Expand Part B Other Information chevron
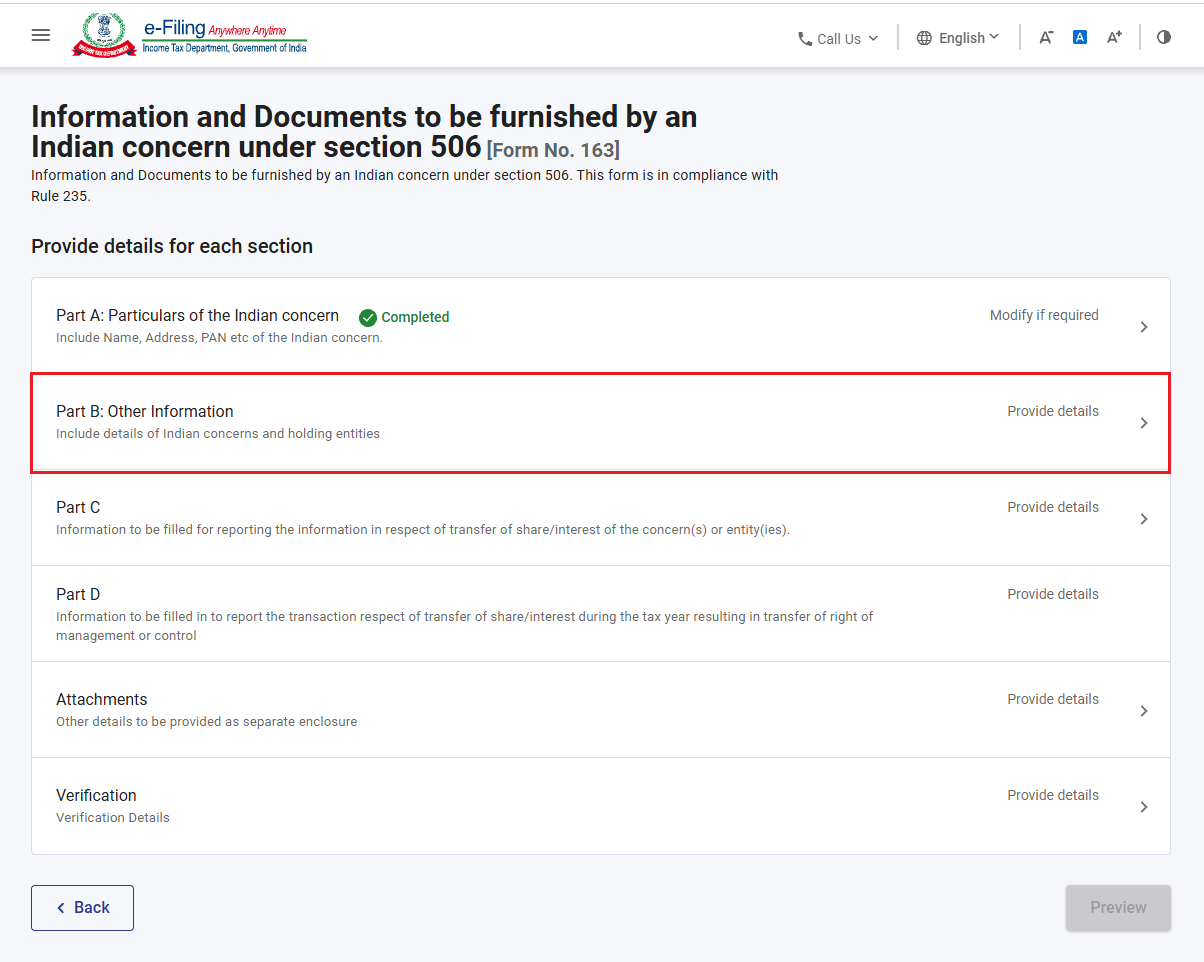 pyautogui.click(x=1144, y=423)
